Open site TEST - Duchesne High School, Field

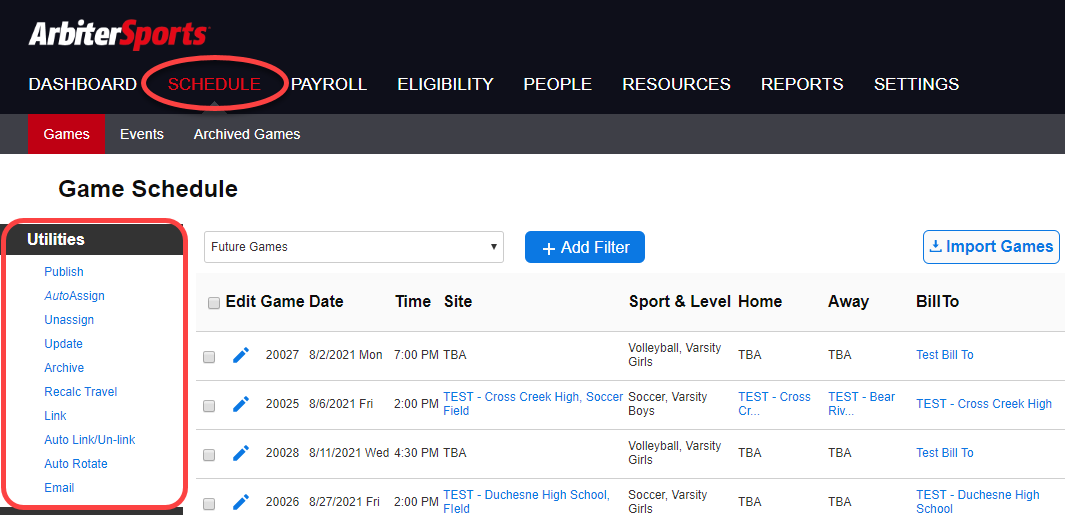point(527,501)
